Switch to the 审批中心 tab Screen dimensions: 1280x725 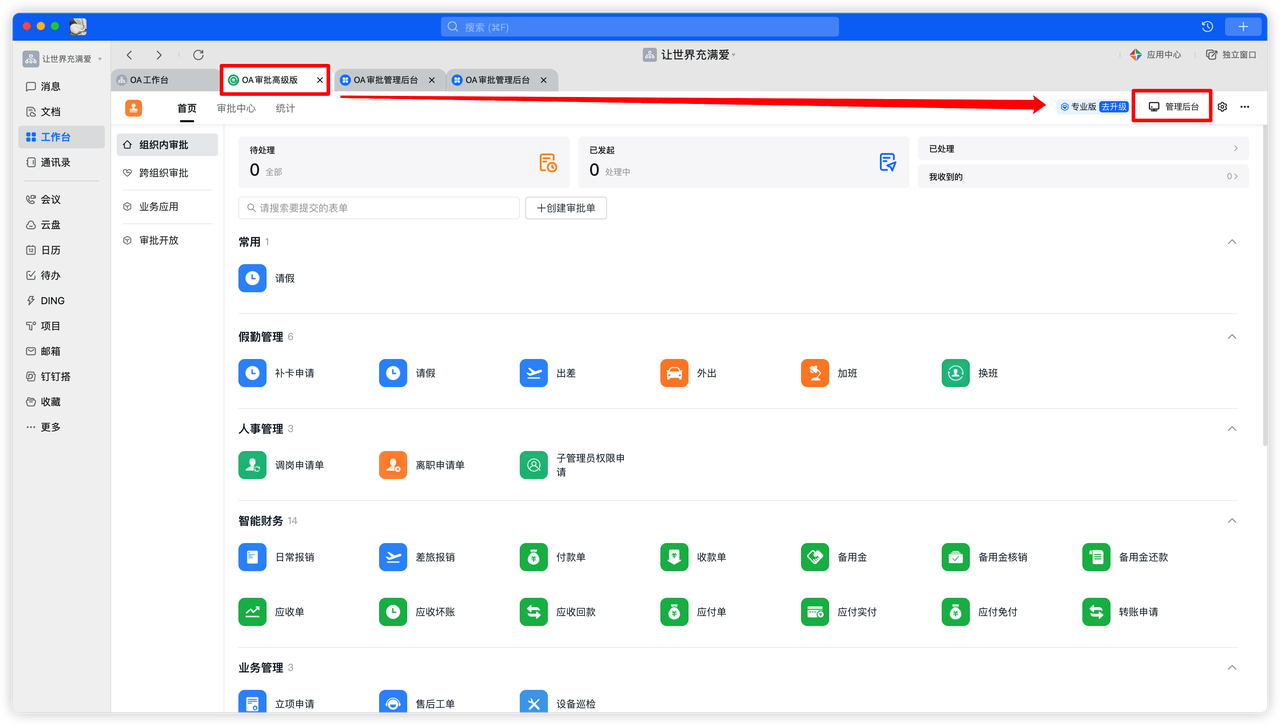pyautogui.click(x=236, y=108)
